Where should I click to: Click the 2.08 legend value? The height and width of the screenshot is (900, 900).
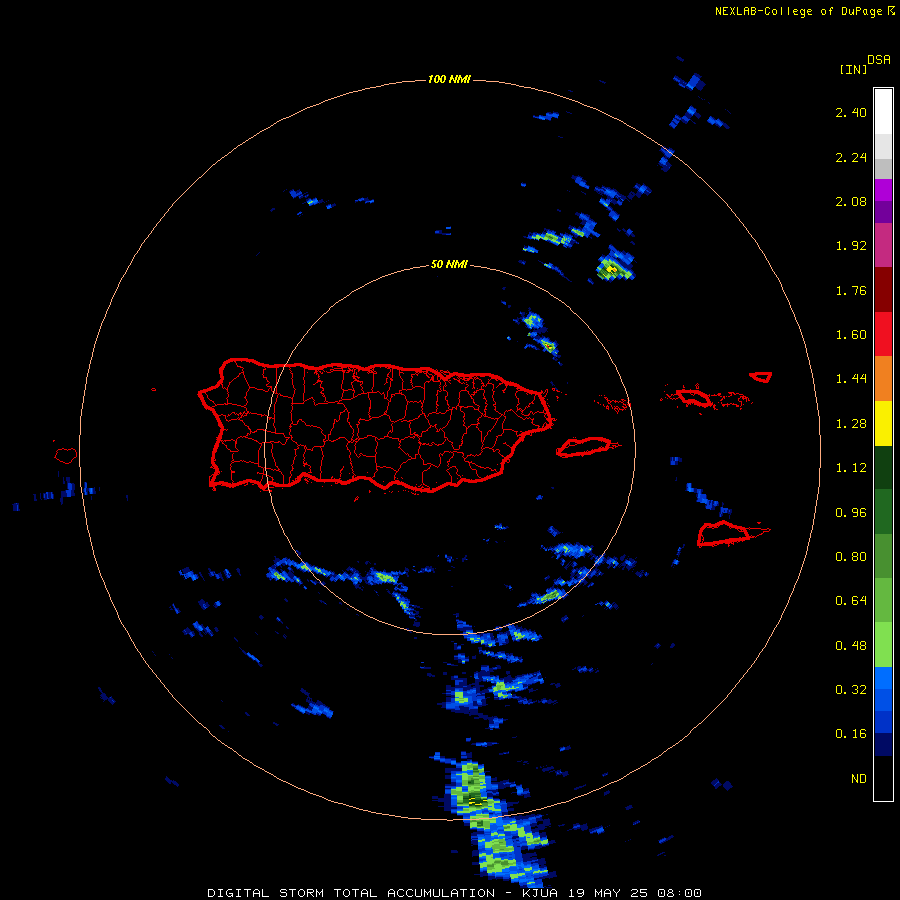pyautogui.click(x=851, y=201)
